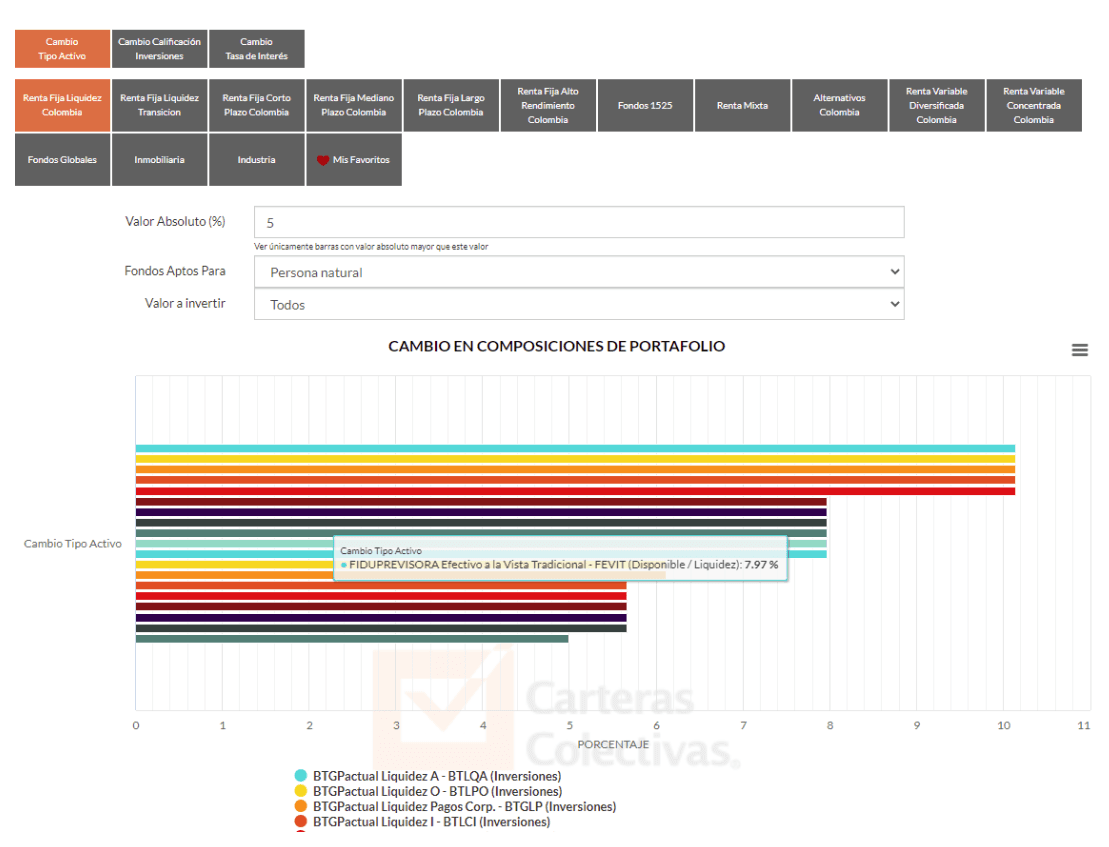This screenshot has width=1109, height=847.
Task: Open the Fondos Globales category
Action: (62, 160)
